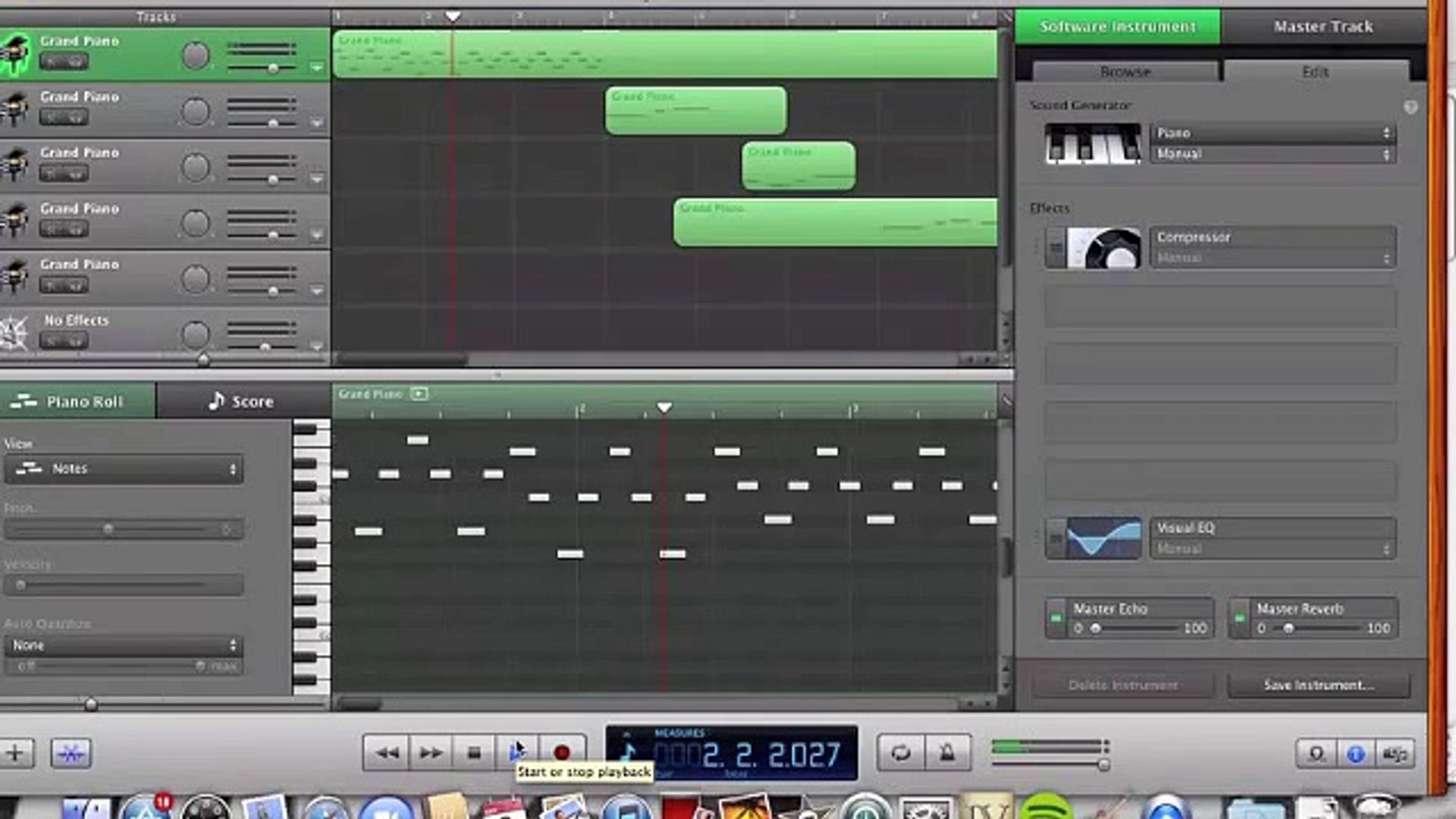Click the Master Reverb slider handle

click(x=1288, y=629)
